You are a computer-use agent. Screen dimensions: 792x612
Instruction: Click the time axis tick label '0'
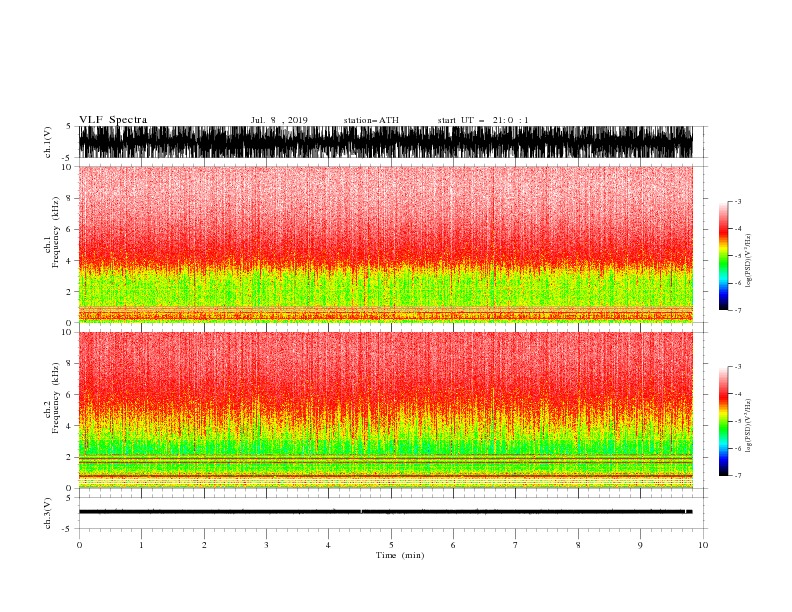pos(79,545)
